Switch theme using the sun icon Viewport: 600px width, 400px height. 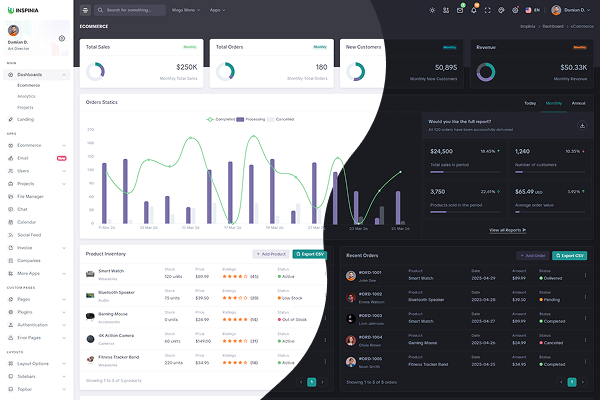coord(432,10)
